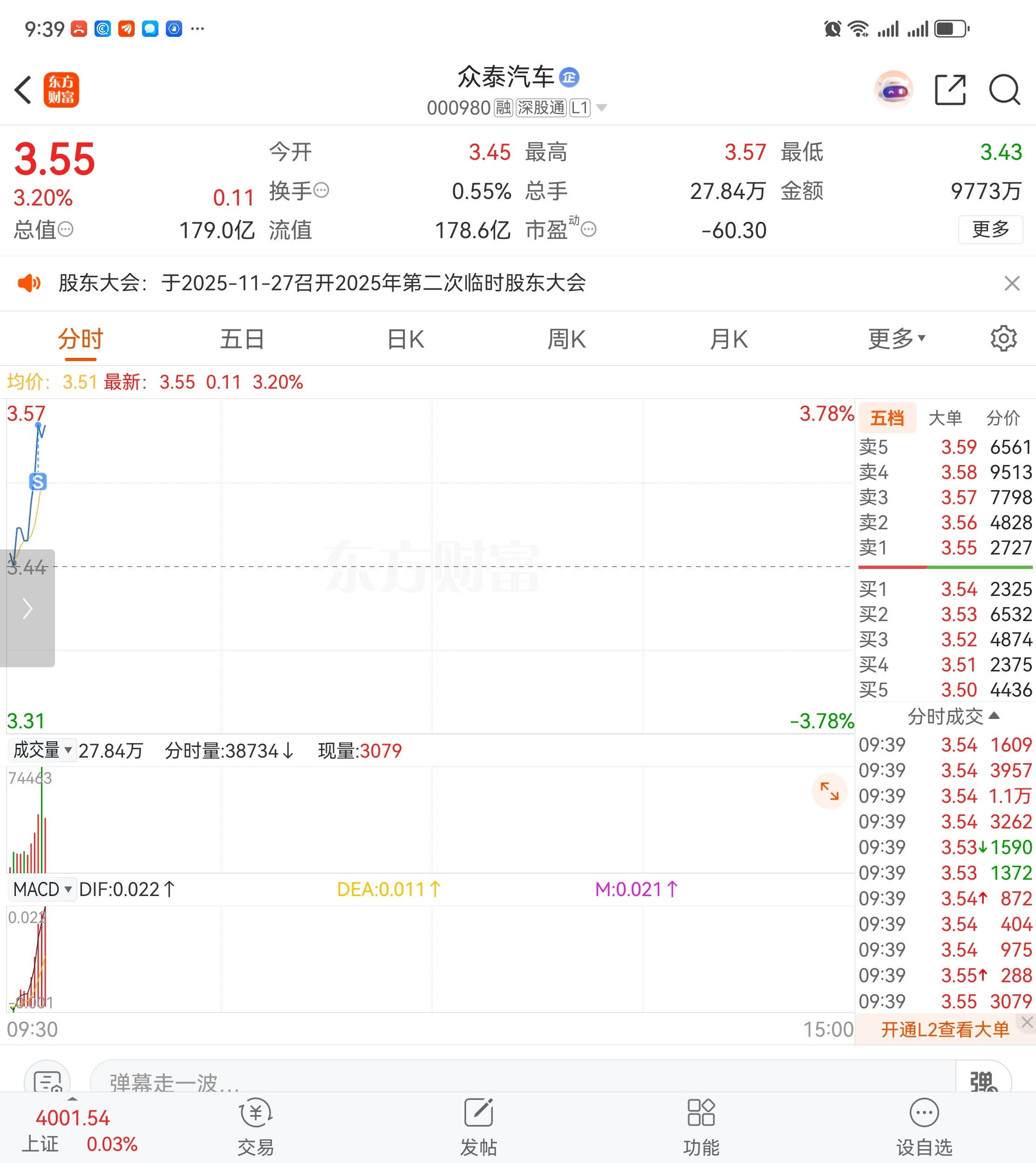This screenshot has height=1163, width=1036.
Task: Select the 大单 tab
Action: 945,418
